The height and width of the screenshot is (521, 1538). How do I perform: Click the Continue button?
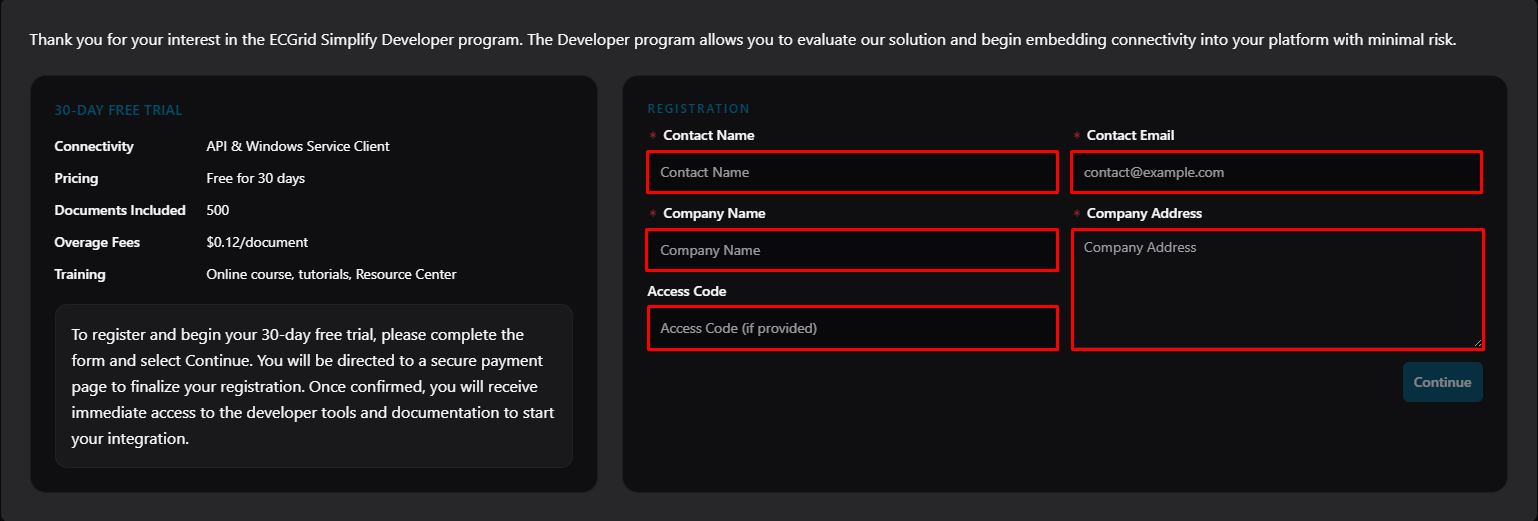point(1442,382)
